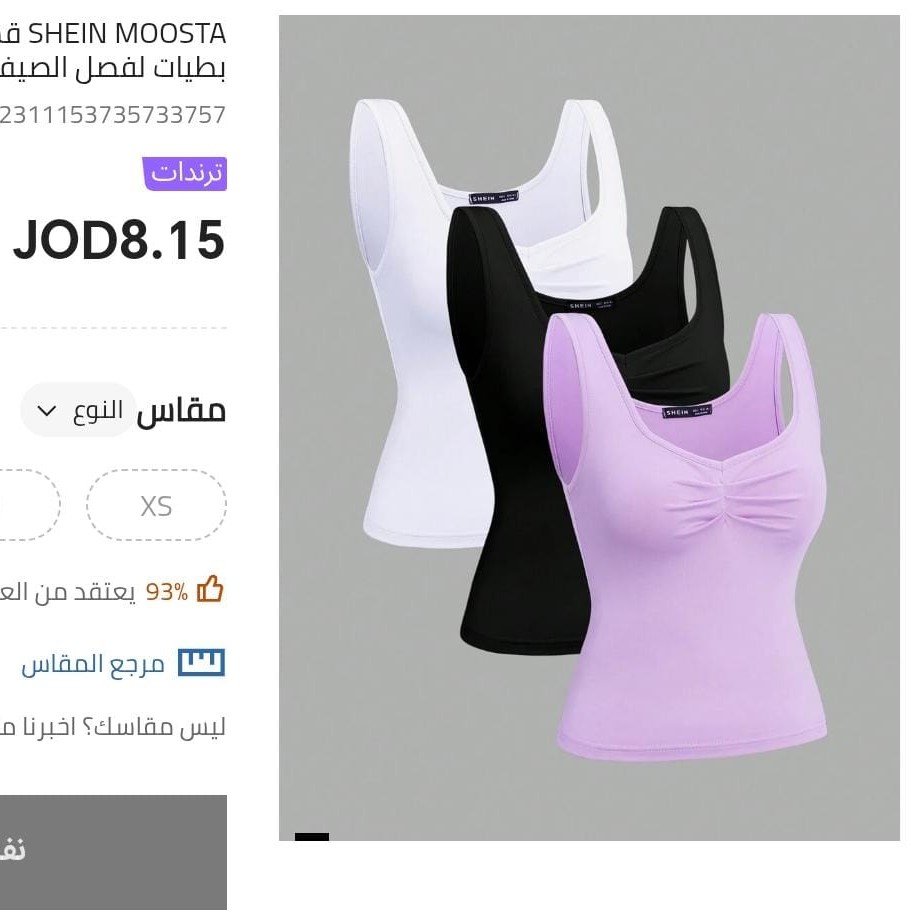Click the blue ruler size guide icon

click(201, 662)
